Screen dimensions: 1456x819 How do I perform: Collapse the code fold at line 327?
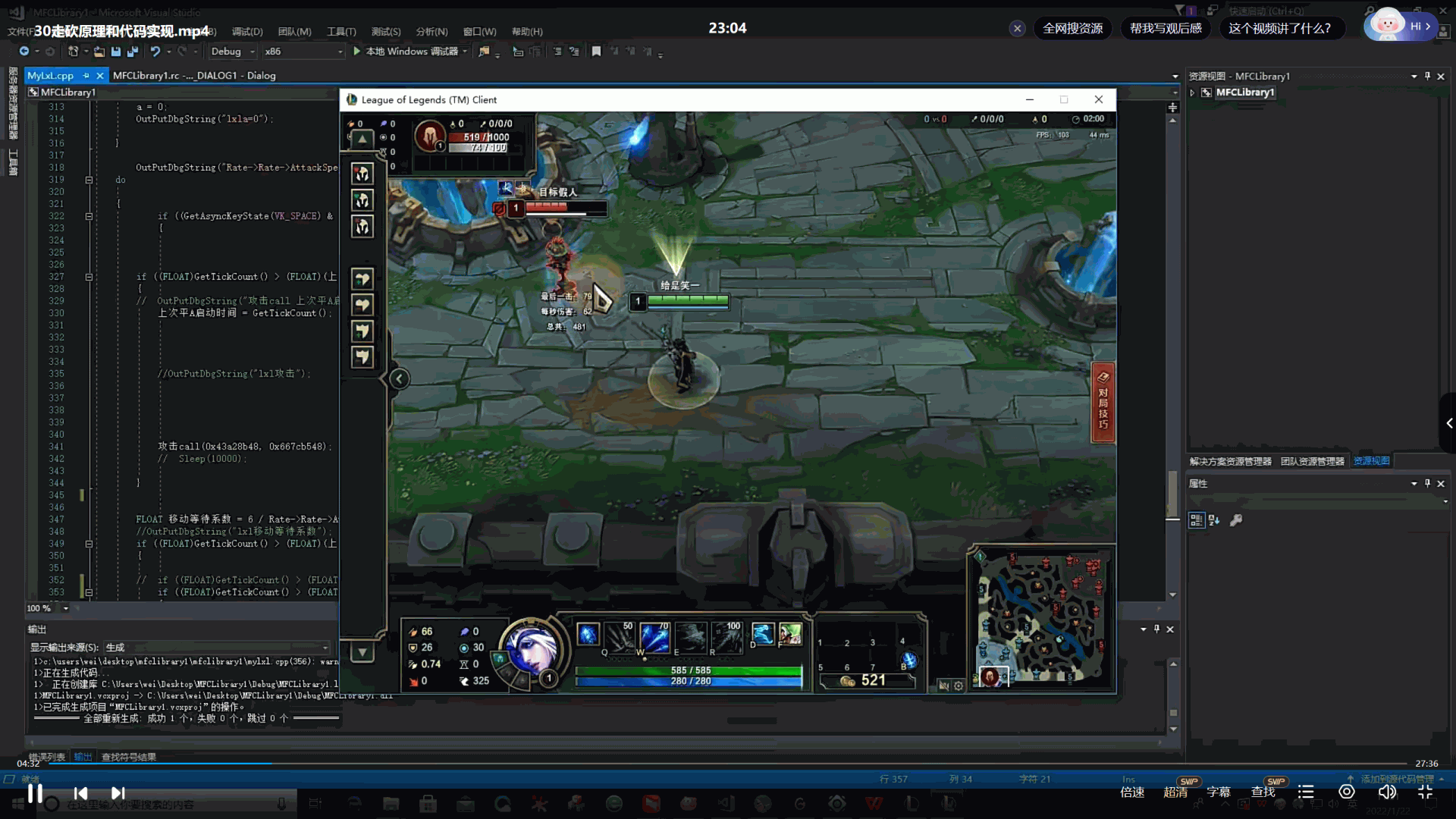tap(89, 277)
